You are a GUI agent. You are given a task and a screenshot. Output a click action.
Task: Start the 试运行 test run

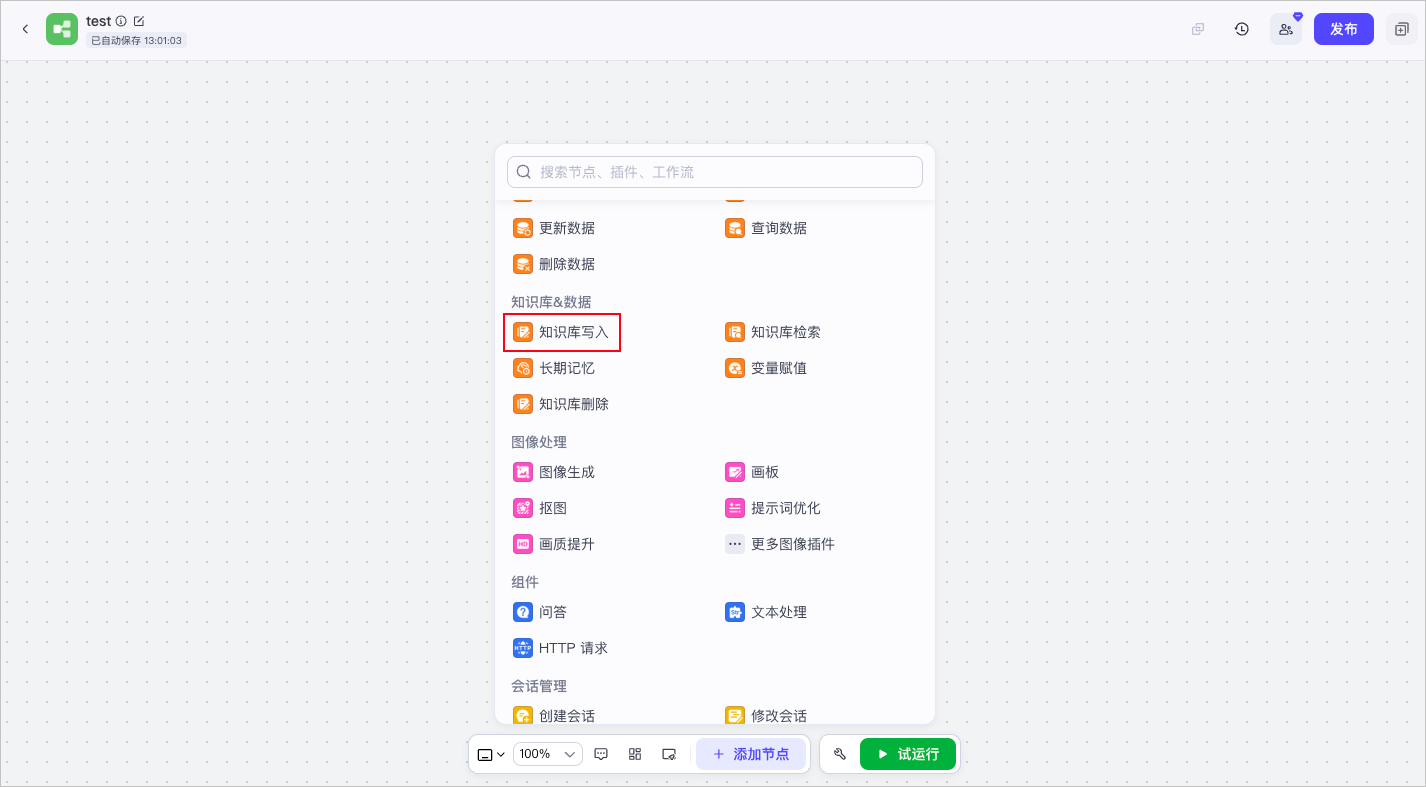(908, 754)
